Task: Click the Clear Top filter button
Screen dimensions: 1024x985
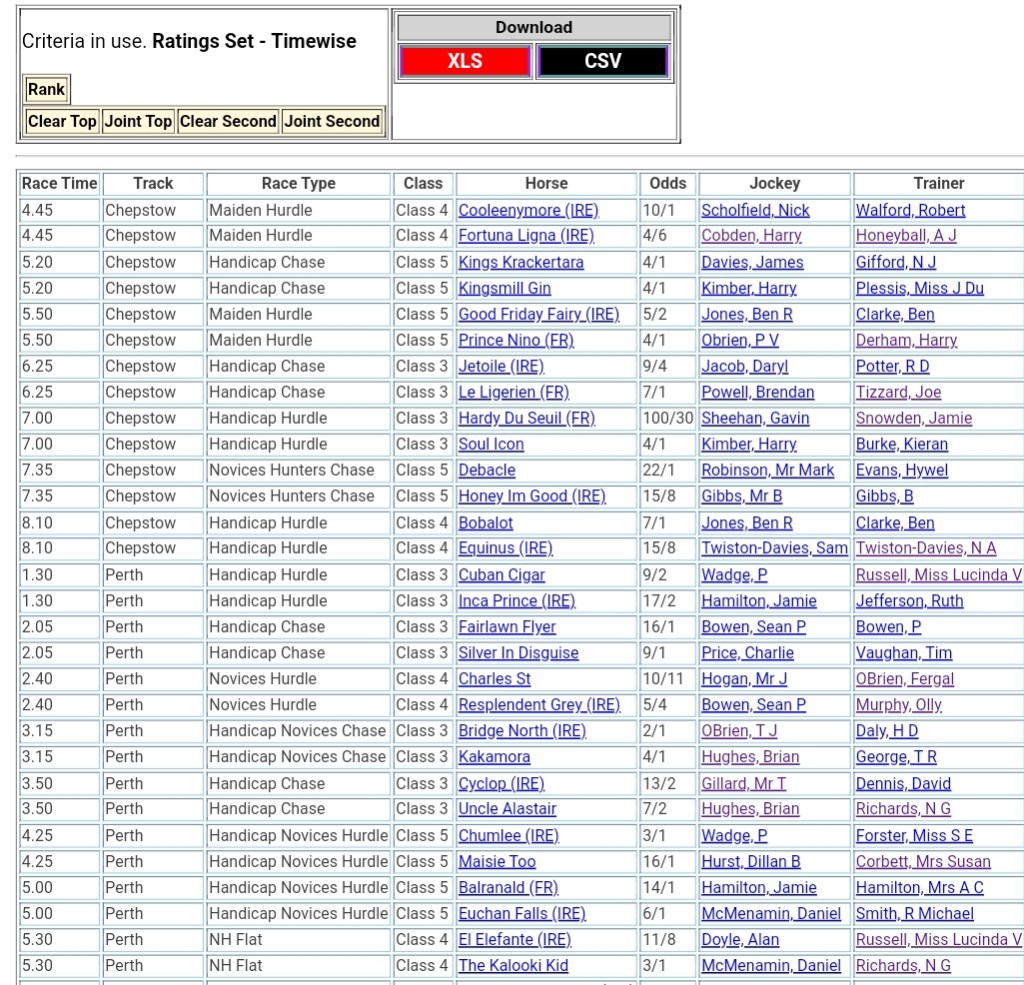Action: 62,121
